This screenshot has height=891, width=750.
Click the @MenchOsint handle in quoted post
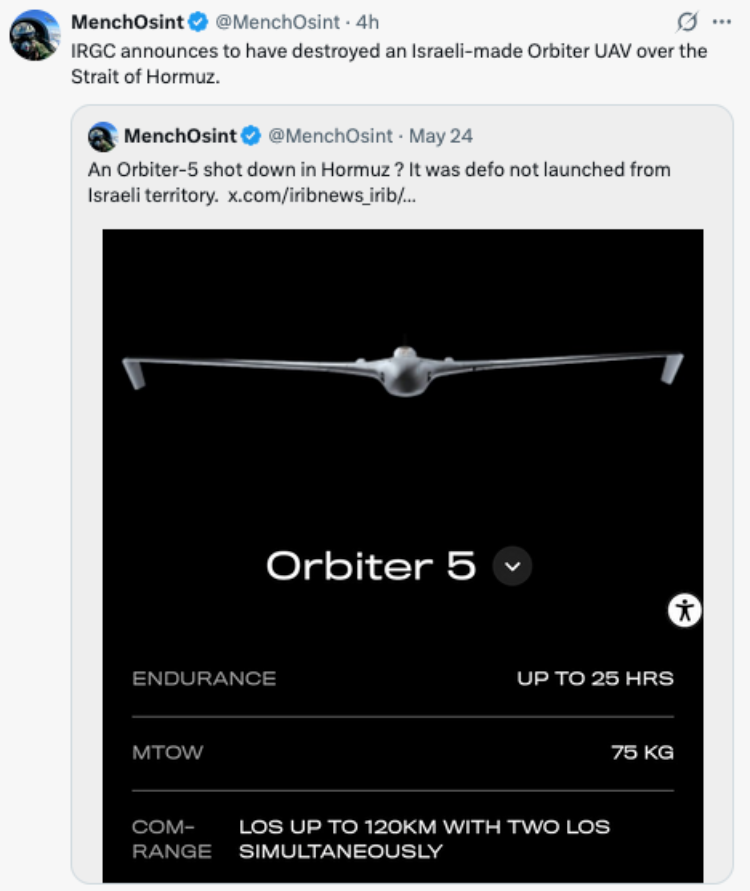tap(330, 136)
